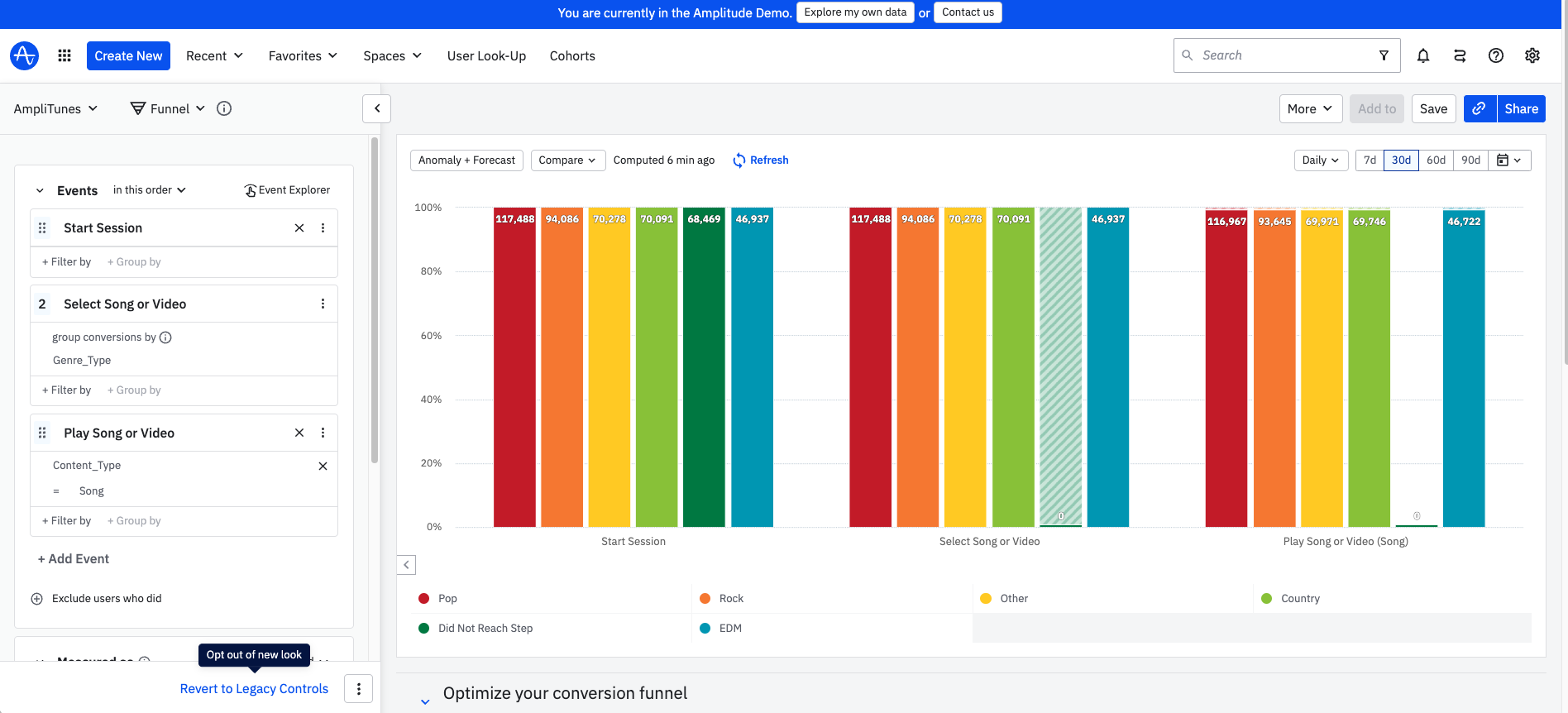
Task: Click the Create New button
Action: (128, 55)
